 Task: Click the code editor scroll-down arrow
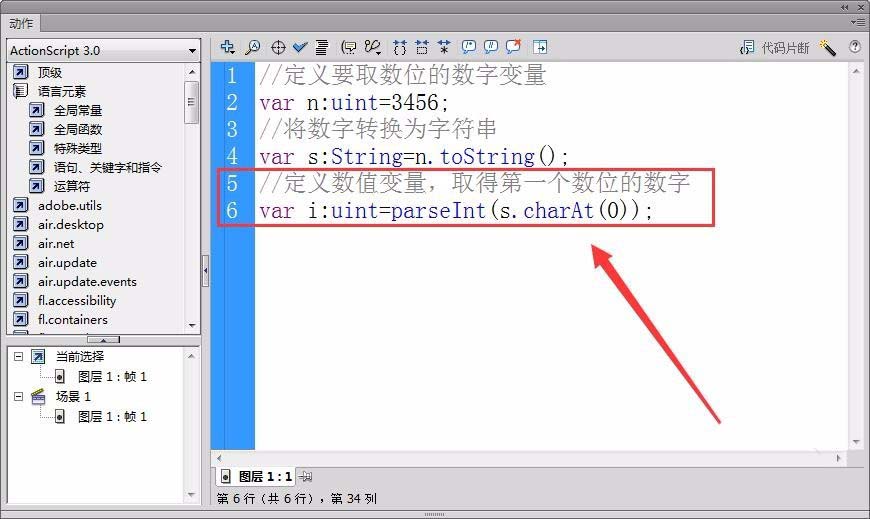[x=856, y=442]
